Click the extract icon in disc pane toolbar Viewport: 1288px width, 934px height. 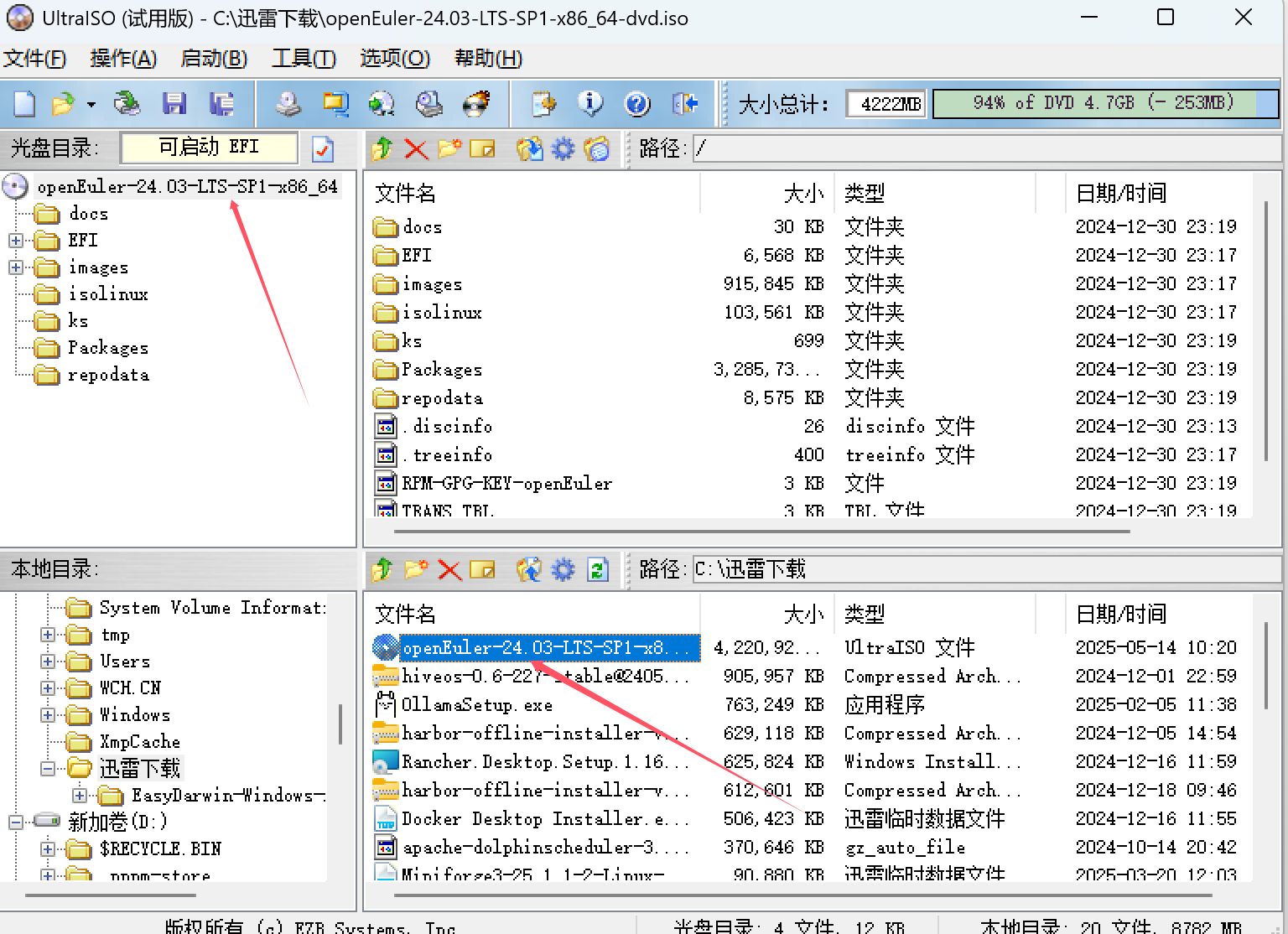pyautogui.click(x=529, y=149)
